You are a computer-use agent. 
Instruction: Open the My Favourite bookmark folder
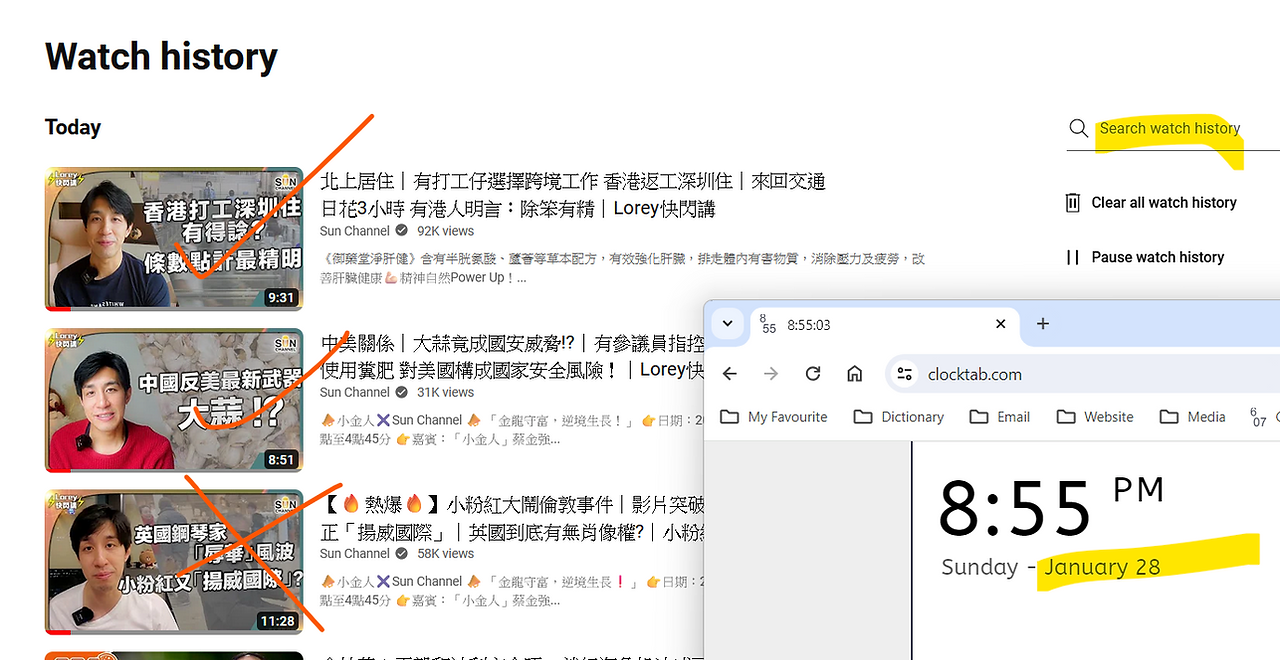click(774, 417)
